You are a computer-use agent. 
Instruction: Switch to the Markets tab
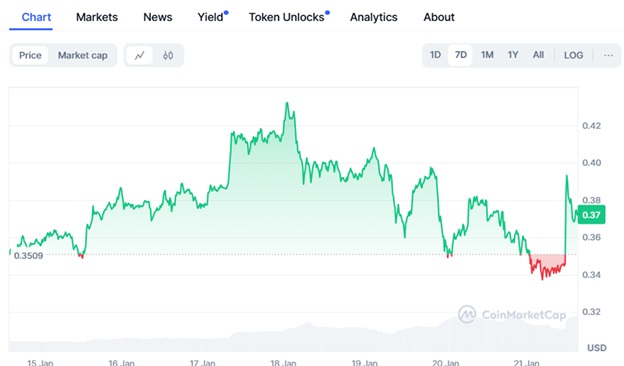point(97,17)
